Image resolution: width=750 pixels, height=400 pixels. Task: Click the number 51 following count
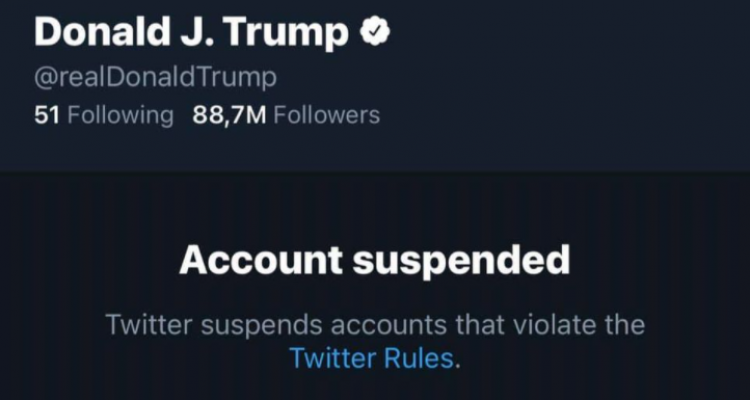click(x=47, y=115)
